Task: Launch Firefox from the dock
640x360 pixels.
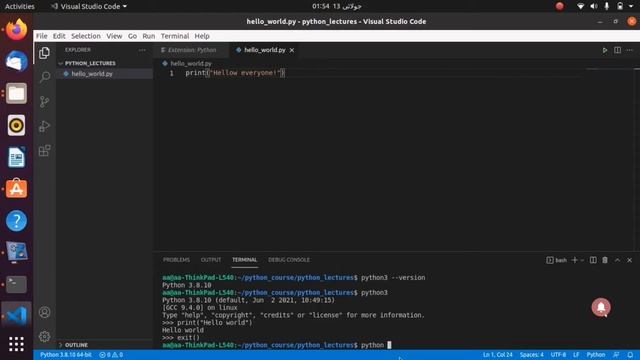Action: tap(16, 29)
